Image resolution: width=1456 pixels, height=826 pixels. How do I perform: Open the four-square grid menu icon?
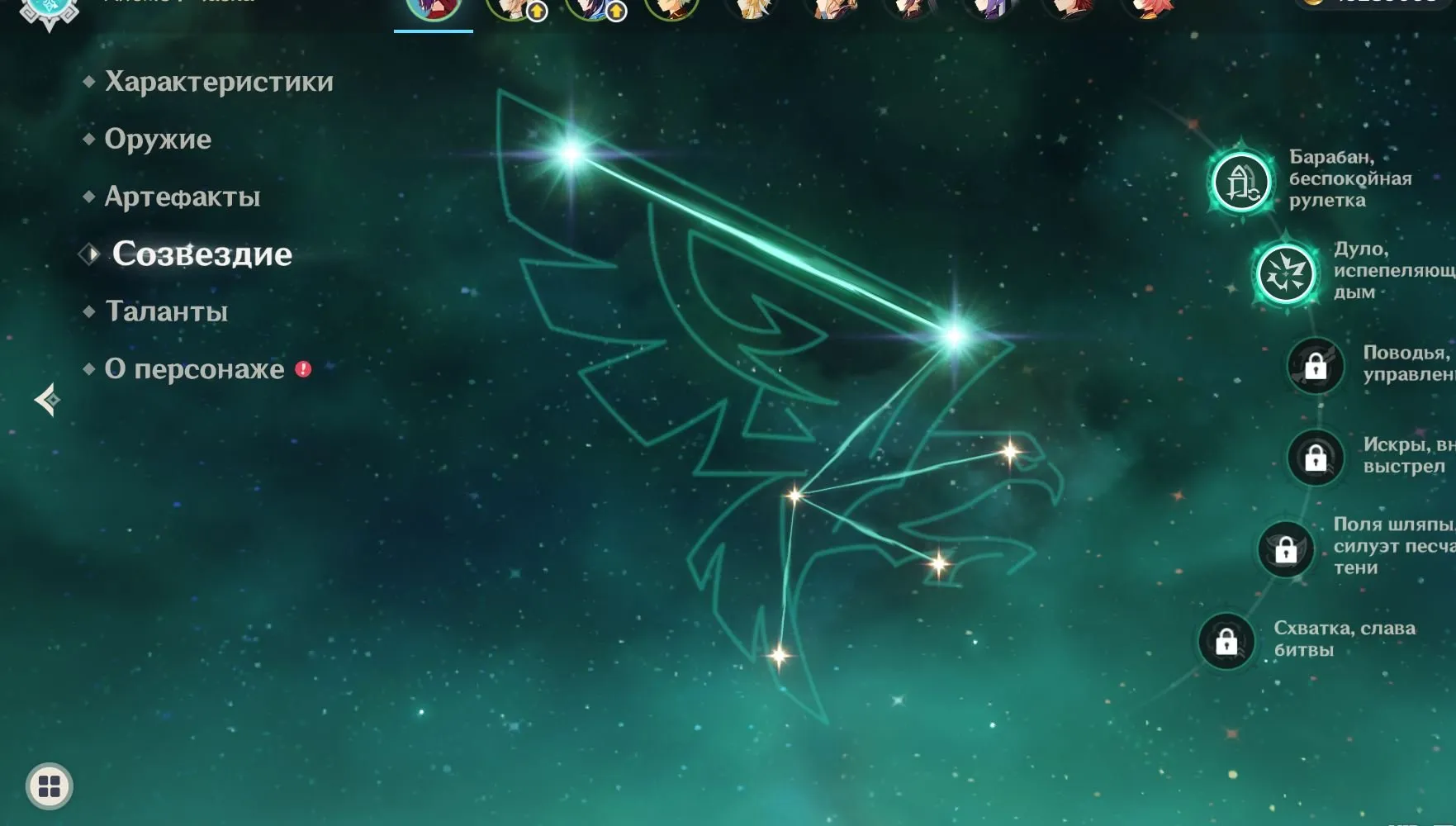tap(50, 786)
